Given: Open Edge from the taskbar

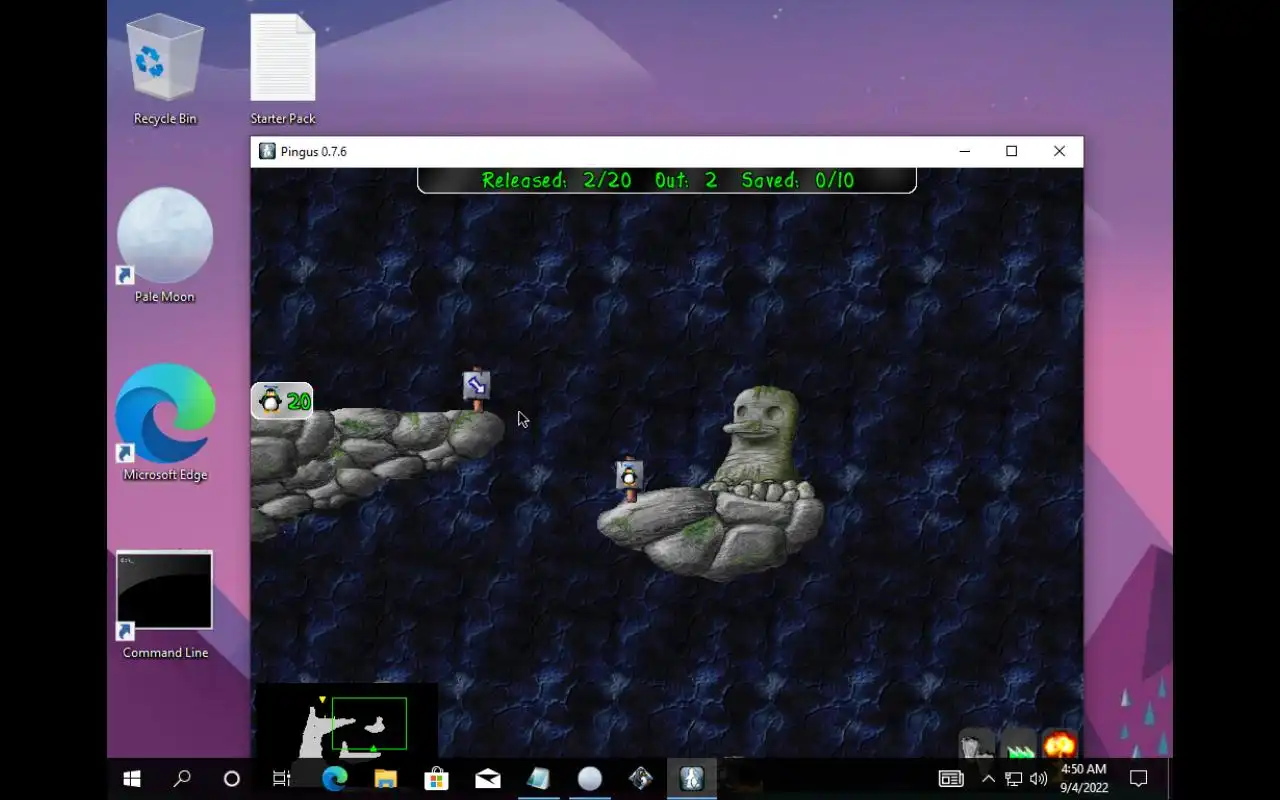Looking at the screenshot, I should (335, 779).
